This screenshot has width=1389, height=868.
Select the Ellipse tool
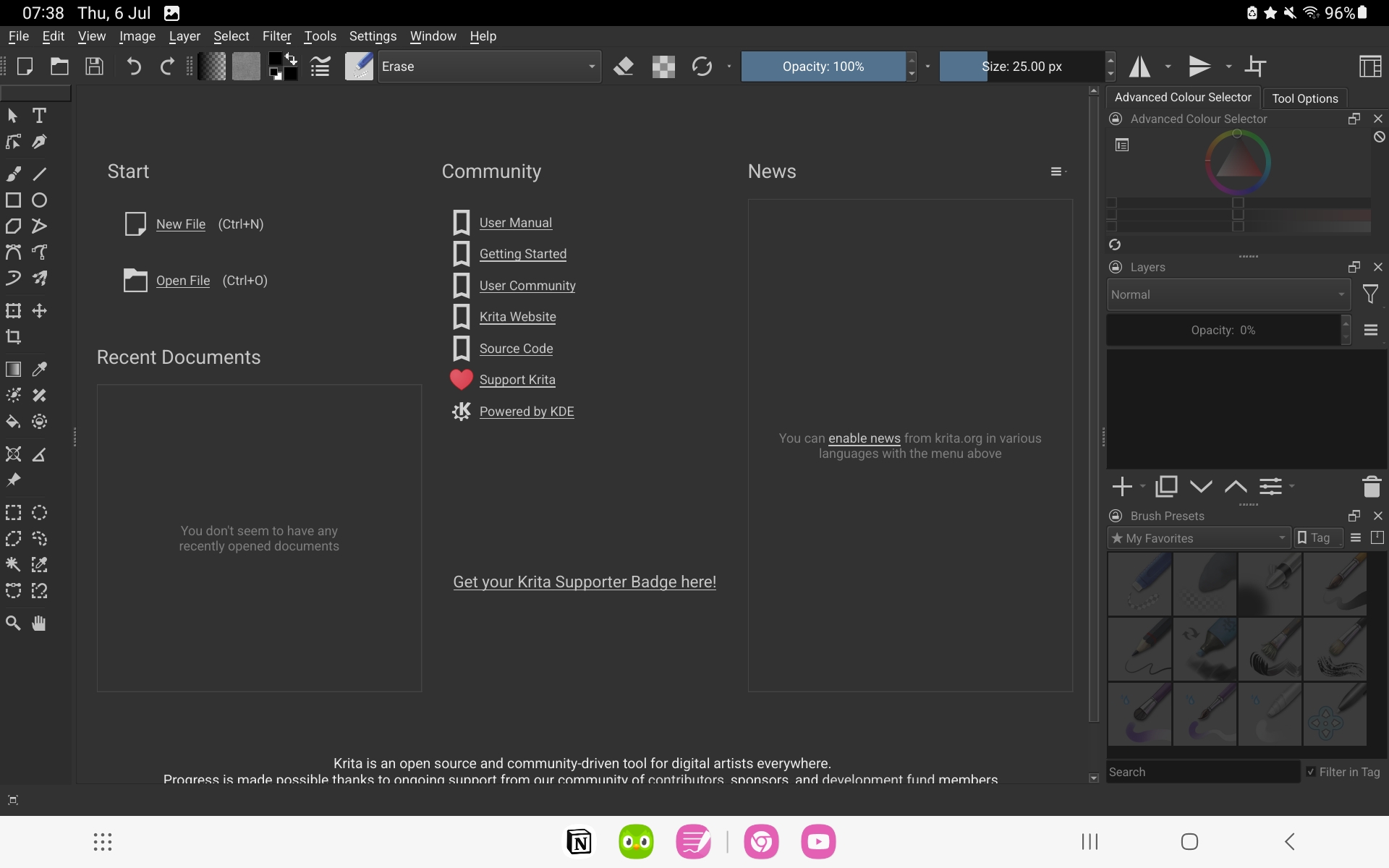point(39,200)
